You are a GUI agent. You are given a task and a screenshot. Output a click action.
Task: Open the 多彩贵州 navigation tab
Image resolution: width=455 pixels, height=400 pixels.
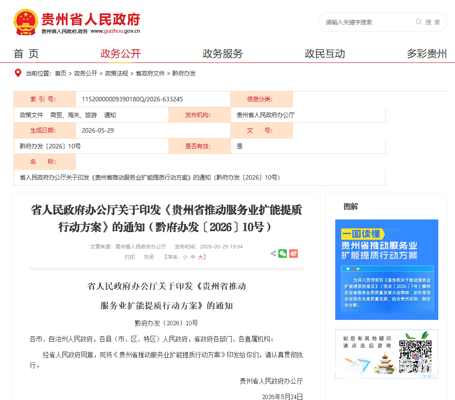(x=427, y=53)
